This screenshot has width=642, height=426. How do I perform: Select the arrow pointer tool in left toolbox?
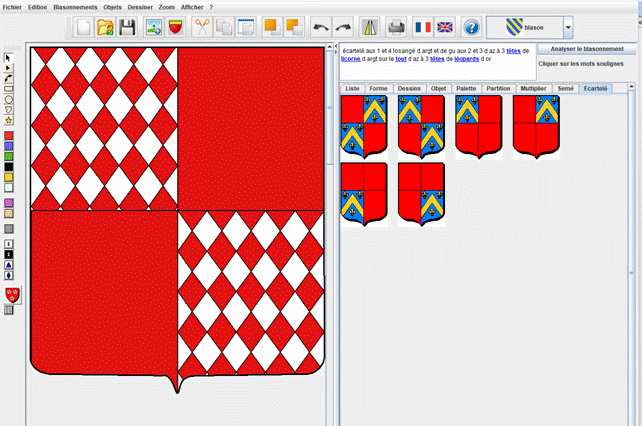point(9,57)
